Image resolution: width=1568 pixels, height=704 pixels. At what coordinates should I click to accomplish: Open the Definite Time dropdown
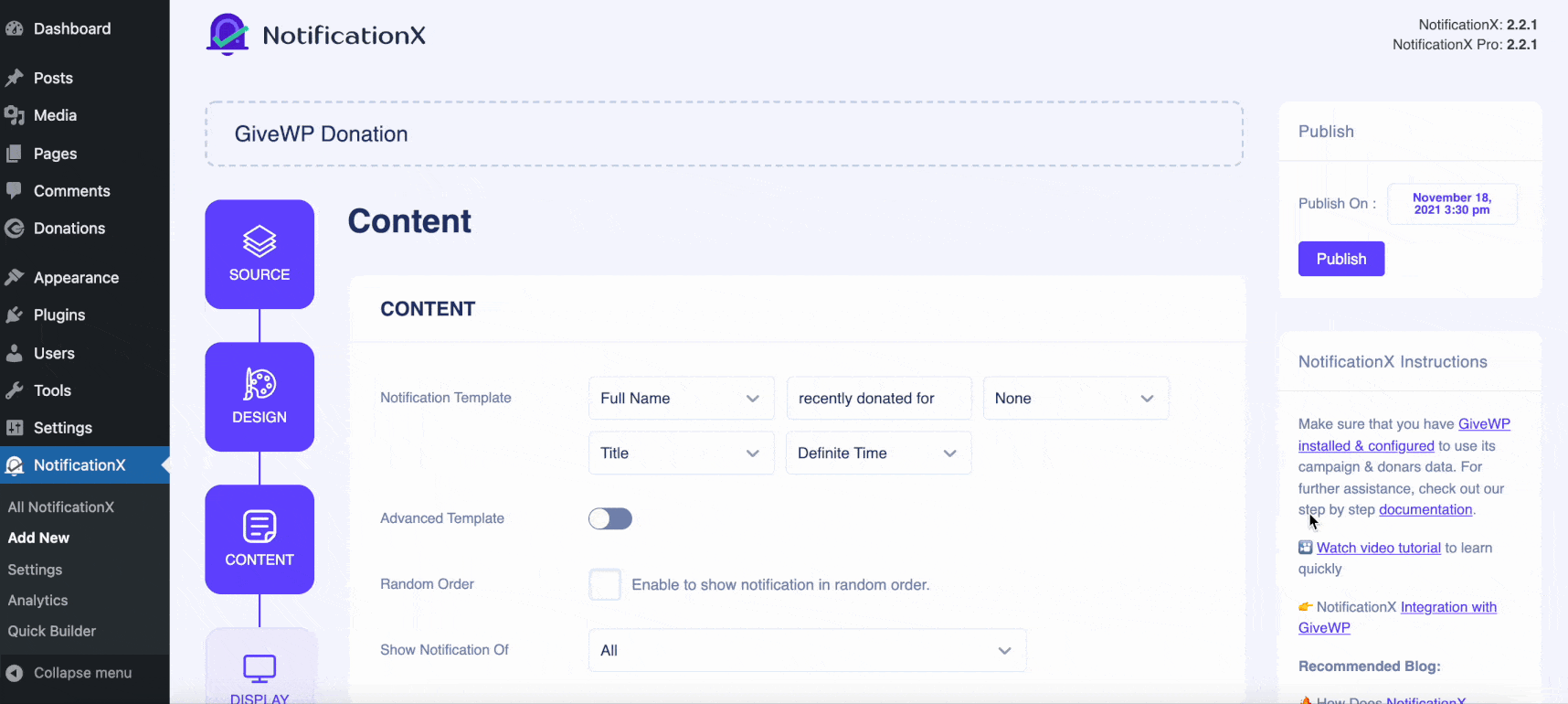(x=879, y=453)
